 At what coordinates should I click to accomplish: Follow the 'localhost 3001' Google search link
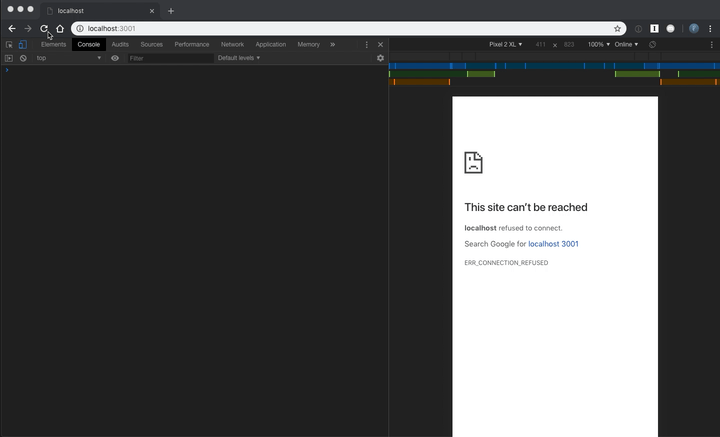[553, 244]
